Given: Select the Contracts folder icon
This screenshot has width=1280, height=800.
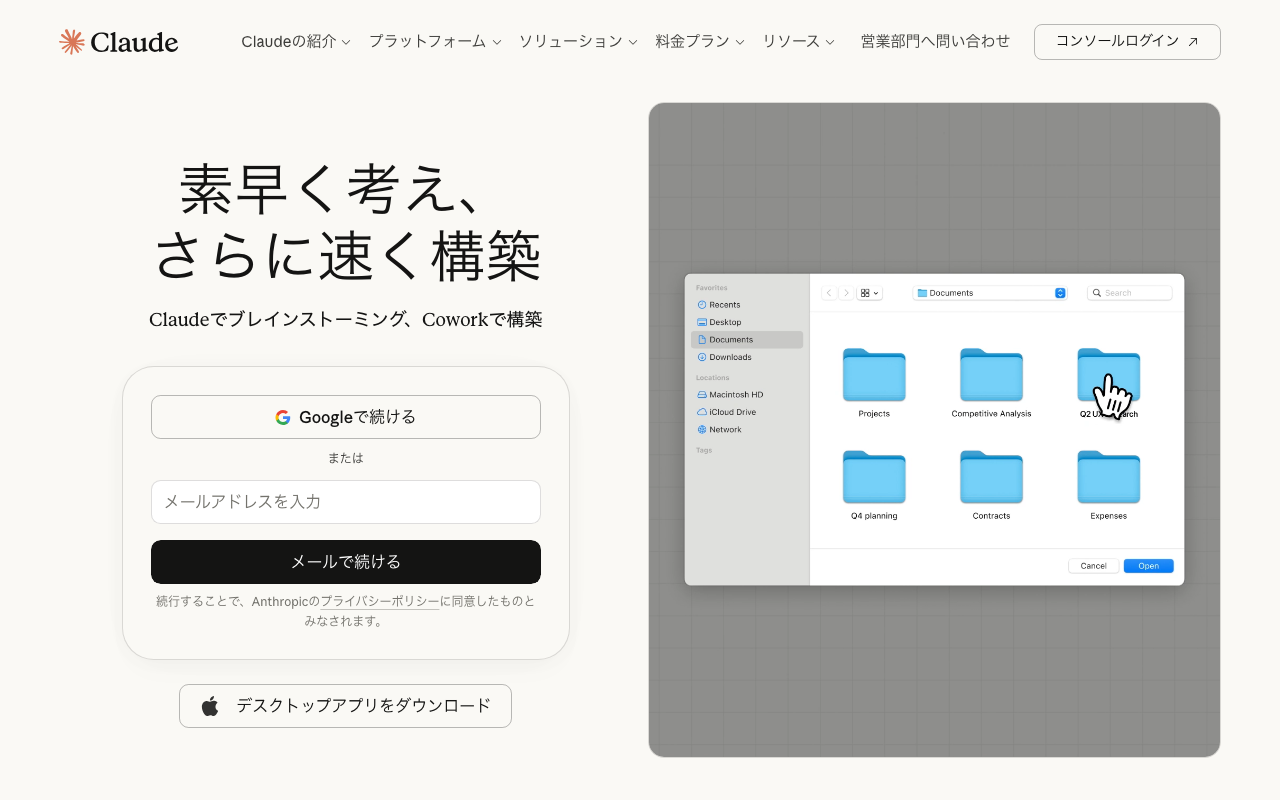Looking at the screenshot, I should pos(991,477).
